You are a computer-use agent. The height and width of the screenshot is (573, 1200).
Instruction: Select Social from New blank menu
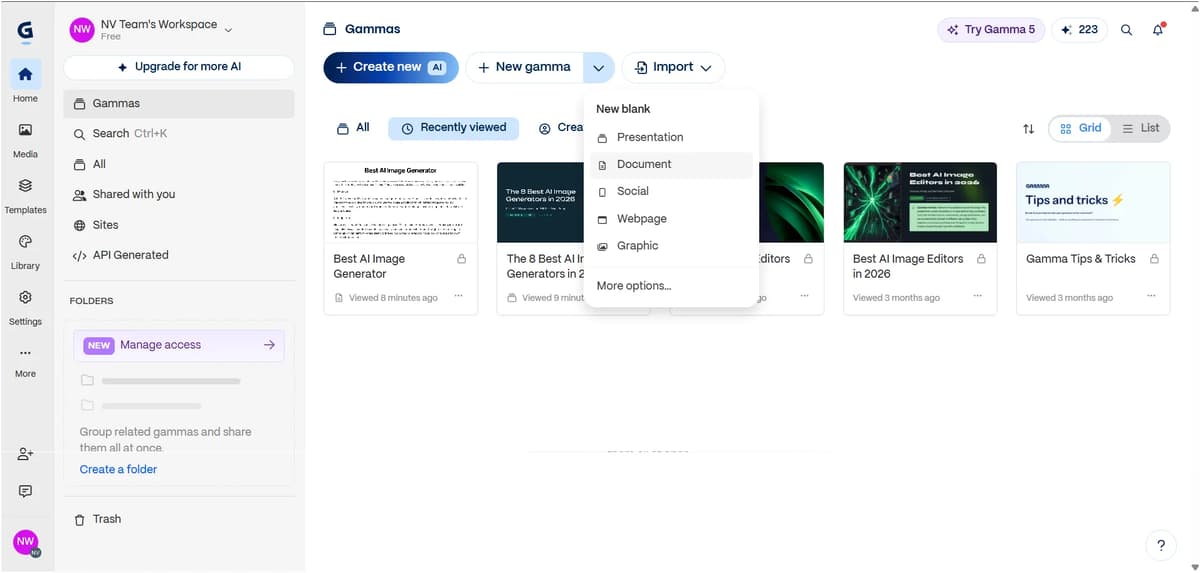(x=671, y=191)
